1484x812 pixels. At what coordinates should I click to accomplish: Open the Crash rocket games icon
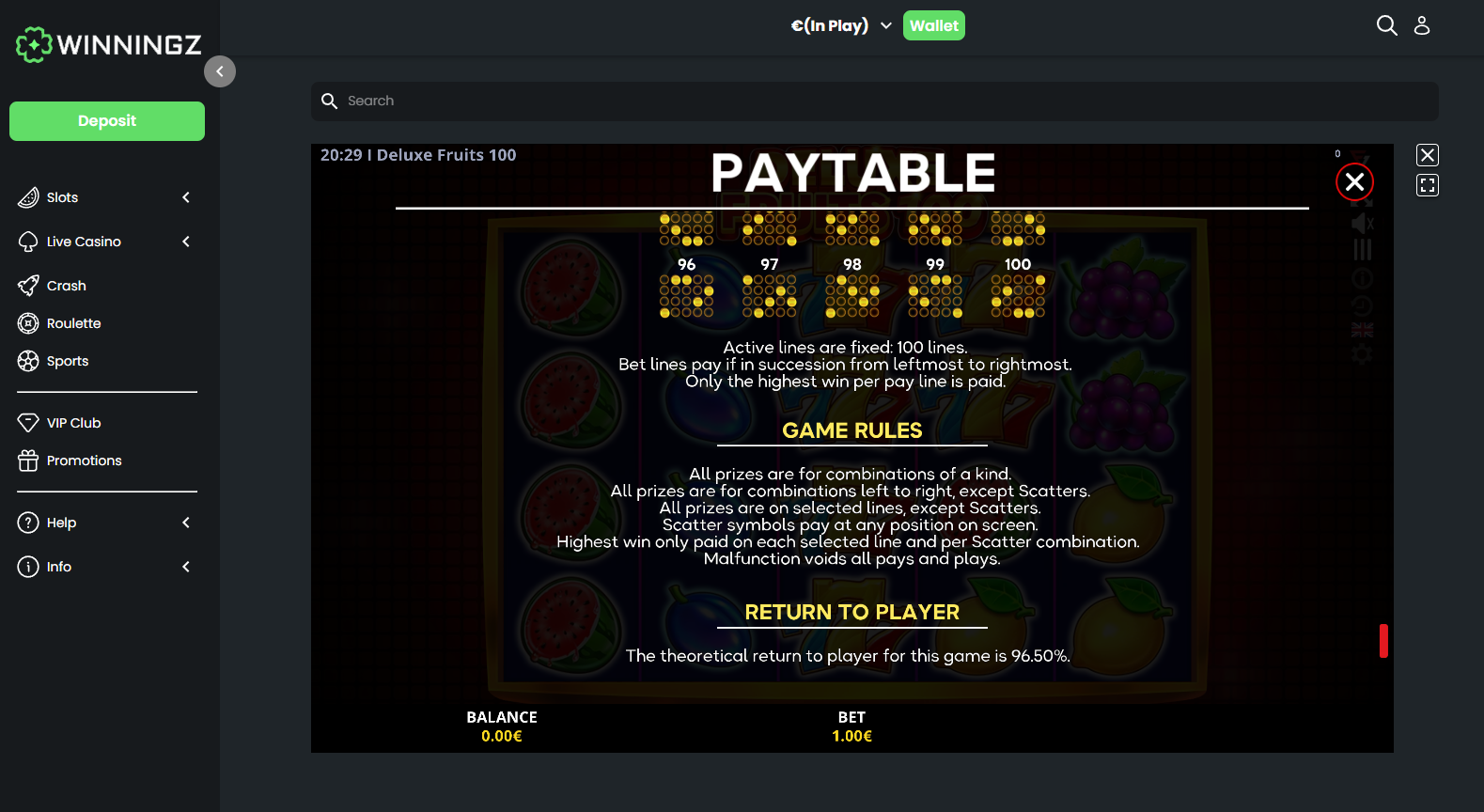pos(28,286)
